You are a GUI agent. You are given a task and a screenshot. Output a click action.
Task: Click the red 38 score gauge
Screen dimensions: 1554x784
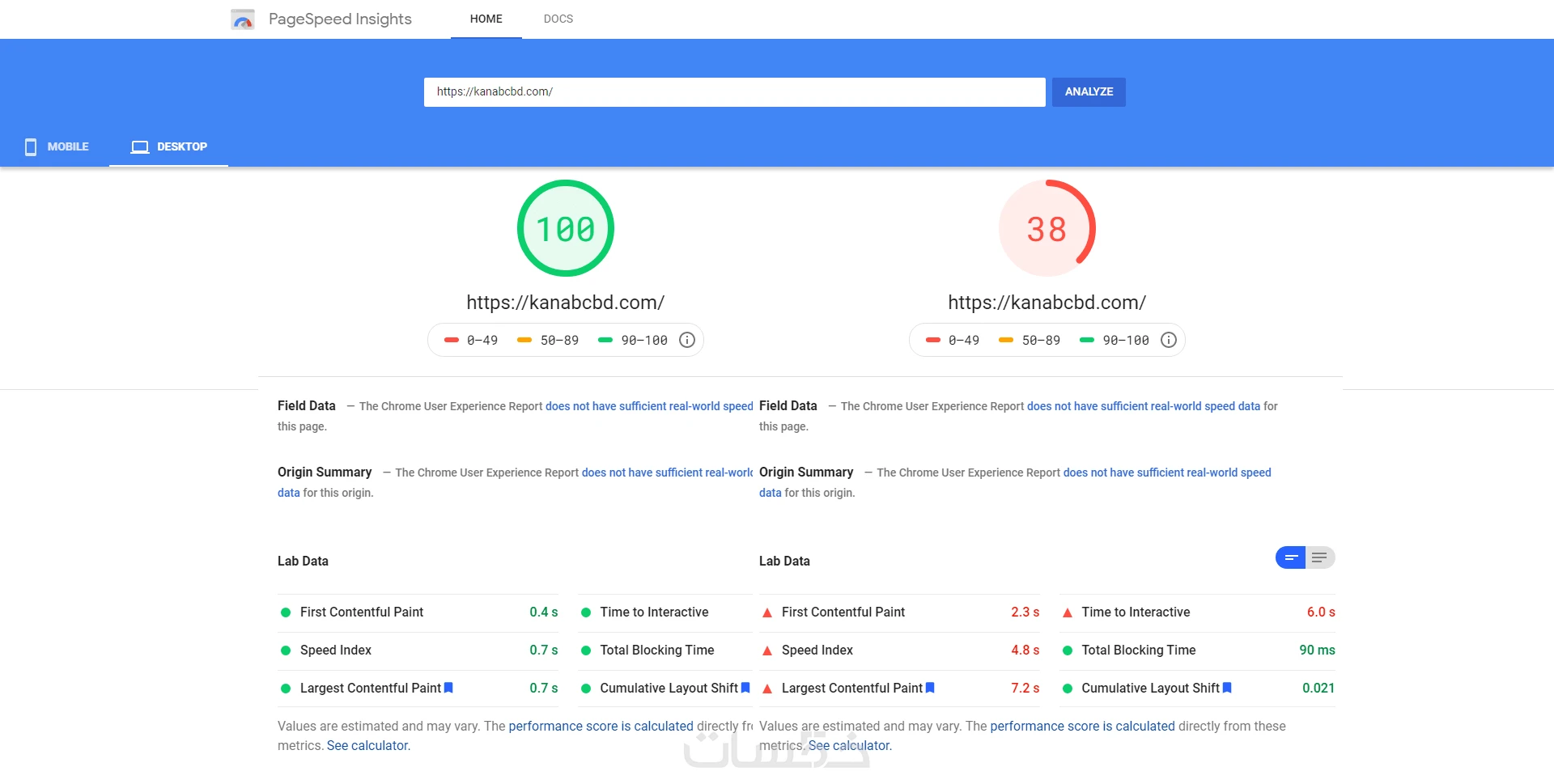1047,228
